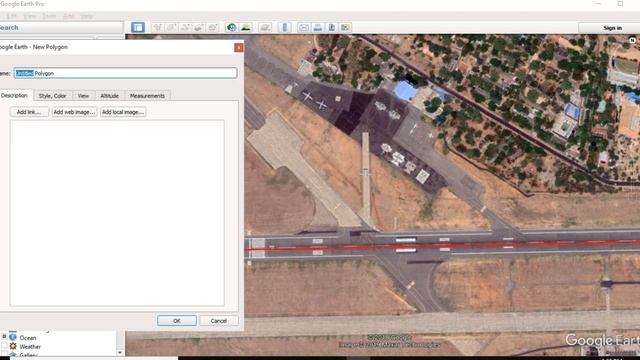Toggle the sidebar visibility toolbar icon
This screenshot has height=360, width=640.
138,27
